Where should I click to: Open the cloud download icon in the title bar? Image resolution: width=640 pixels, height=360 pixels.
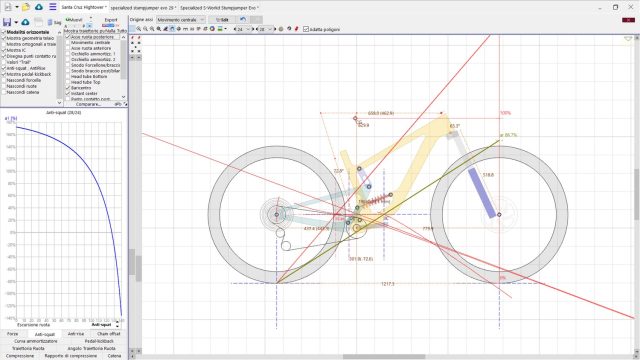tap(39, 7)
